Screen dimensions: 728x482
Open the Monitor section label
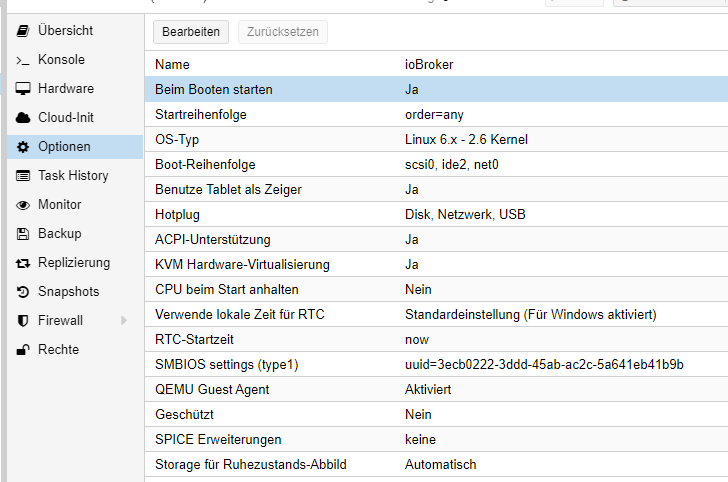59,204
